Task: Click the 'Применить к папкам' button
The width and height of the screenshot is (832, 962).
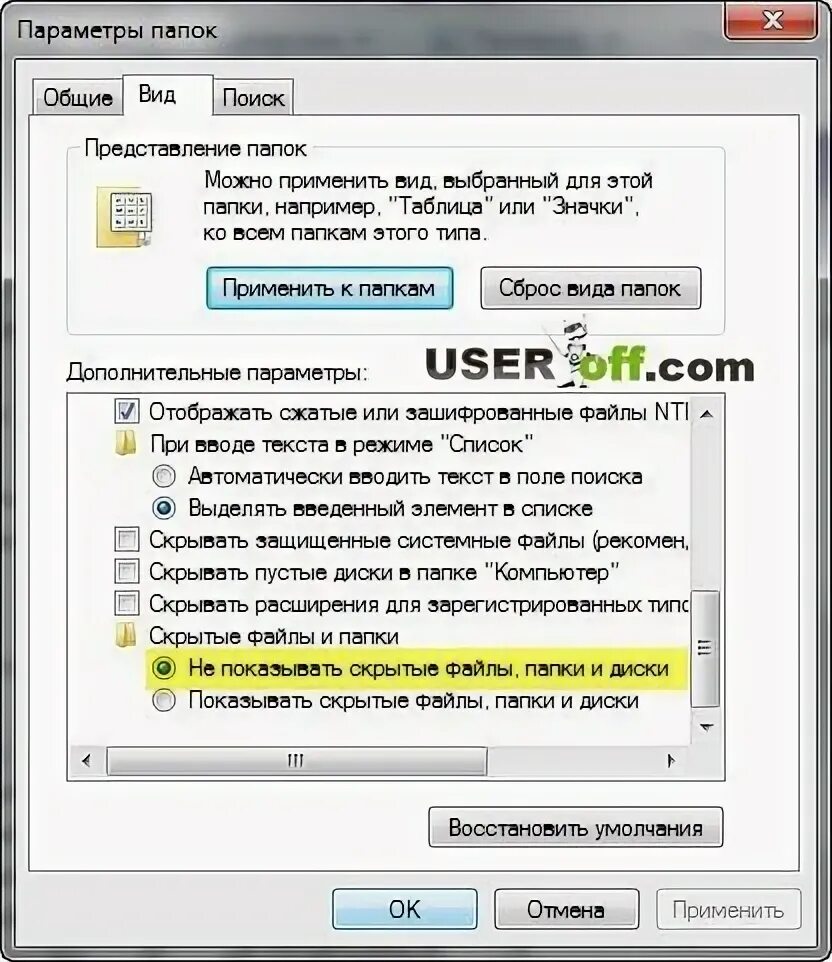Action: point(329,288)
